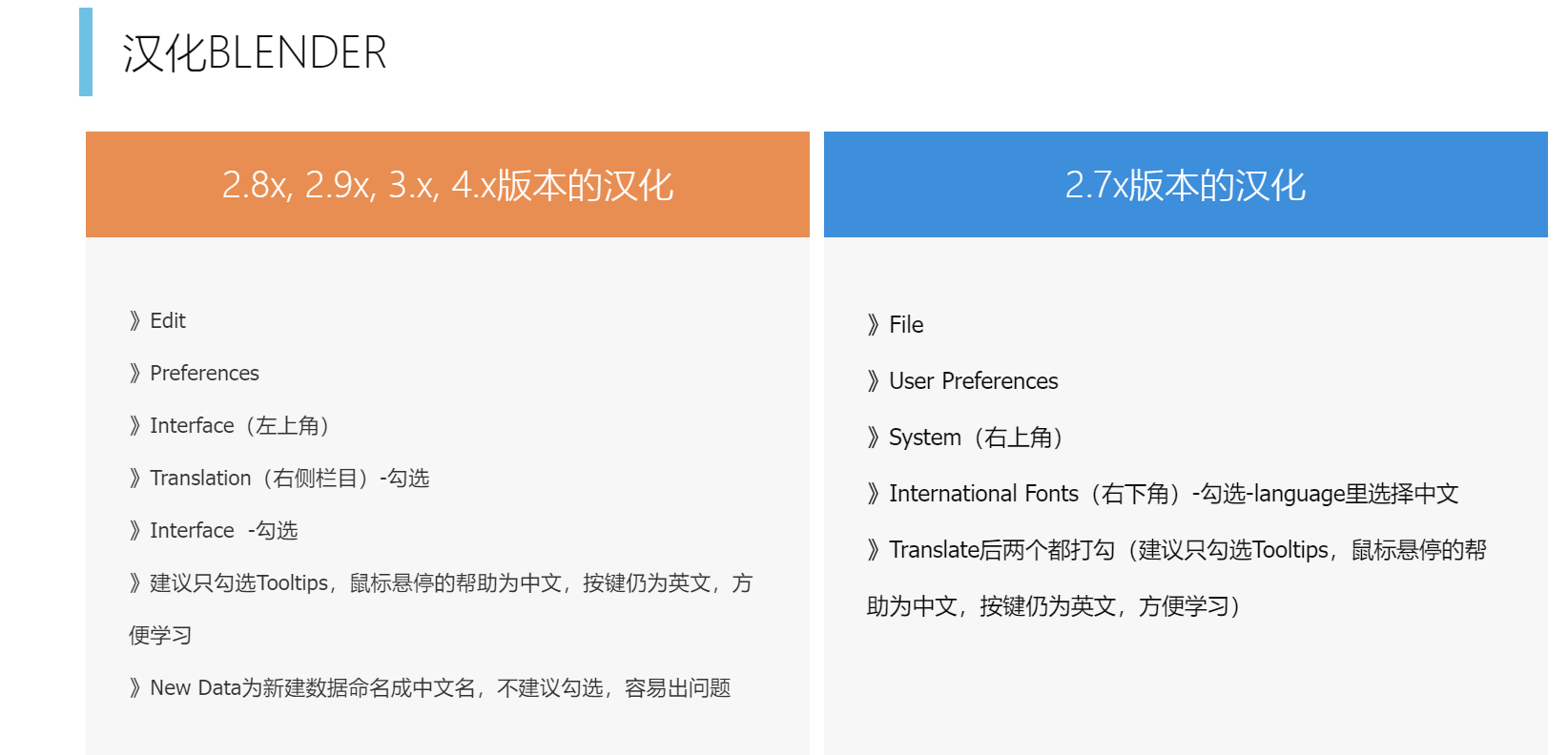
Task: Click the Translate后两个都打勾 line
Action: 1177,549
